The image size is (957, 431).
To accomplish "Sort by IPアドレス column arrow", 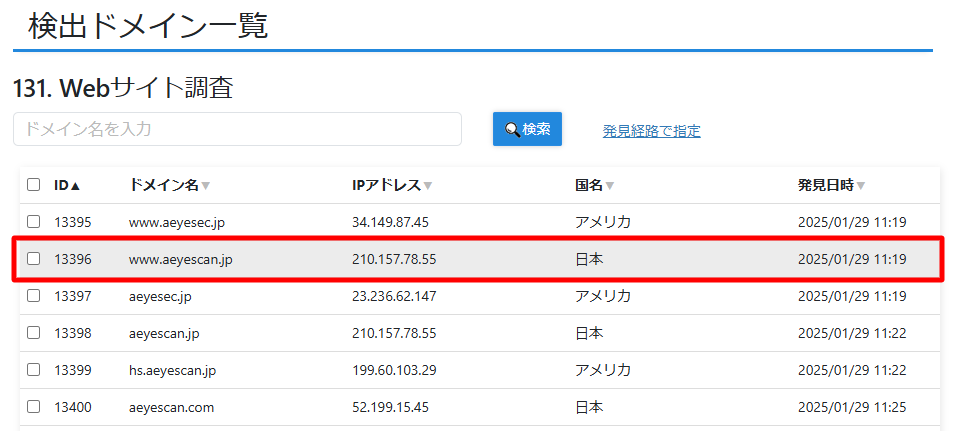I will click(x=427, y=186).
